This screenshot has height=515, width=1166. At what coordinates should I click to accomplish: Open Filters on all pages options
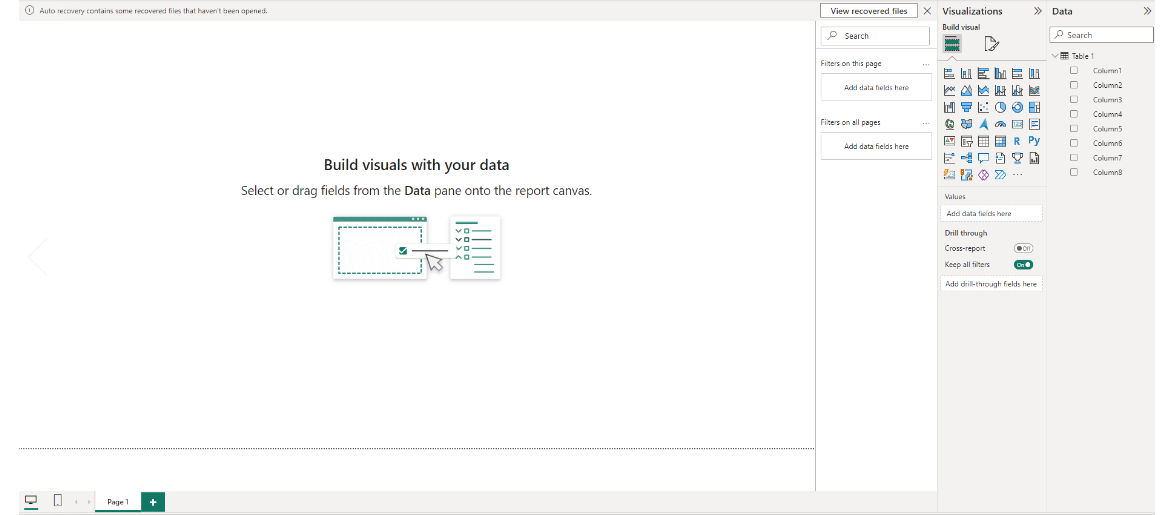(x=926, y=123)
